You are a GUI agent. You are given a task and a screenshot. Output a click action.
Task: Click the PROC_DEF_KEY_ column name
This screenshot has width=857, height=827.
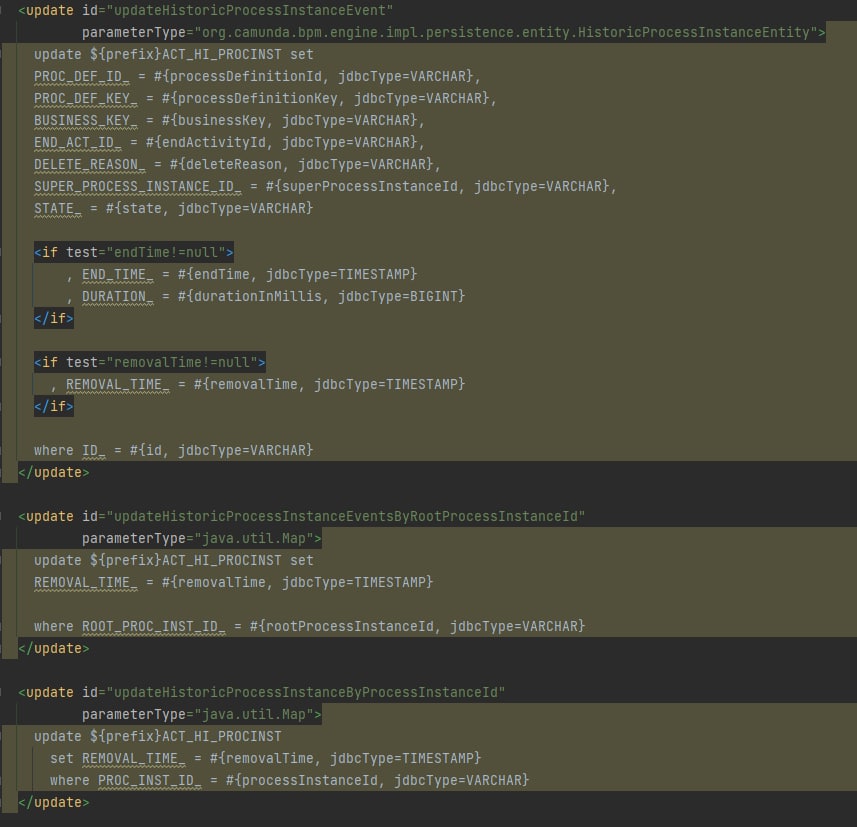pos(86,98)
